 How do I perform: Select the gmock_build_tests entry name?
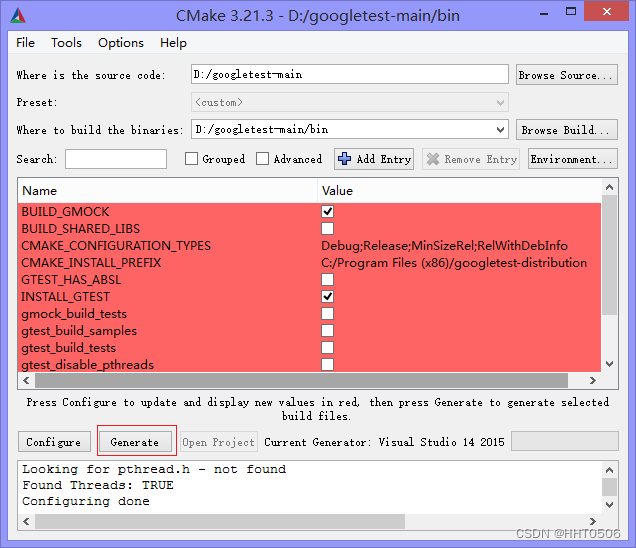(x=74, y=314)
